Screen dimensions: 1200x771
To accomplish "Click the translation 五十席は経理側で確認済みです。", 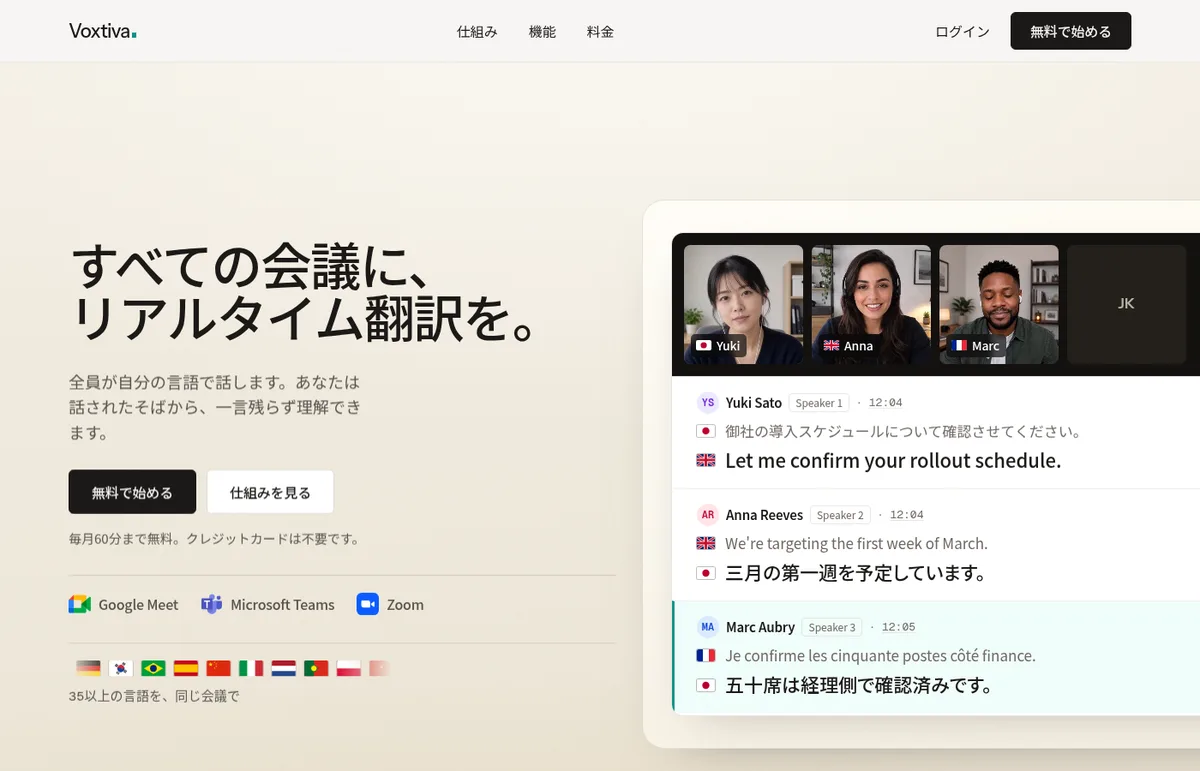I will (859, 686).
